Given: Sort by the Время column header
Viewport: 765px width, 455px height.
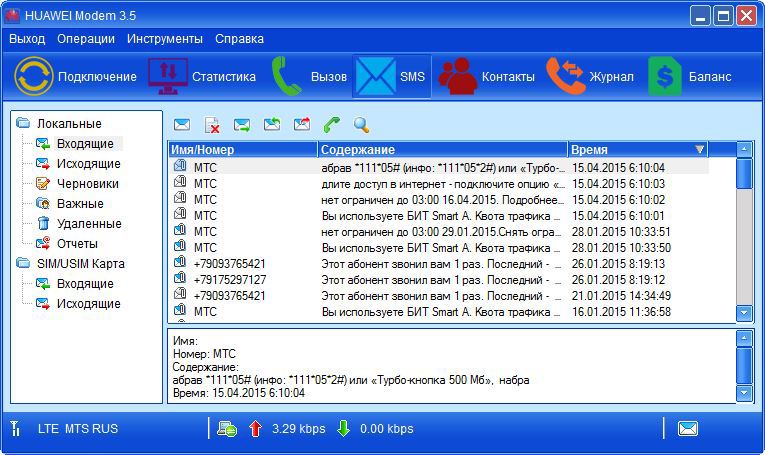Looking at the screenshot, I should click(638, 149).
